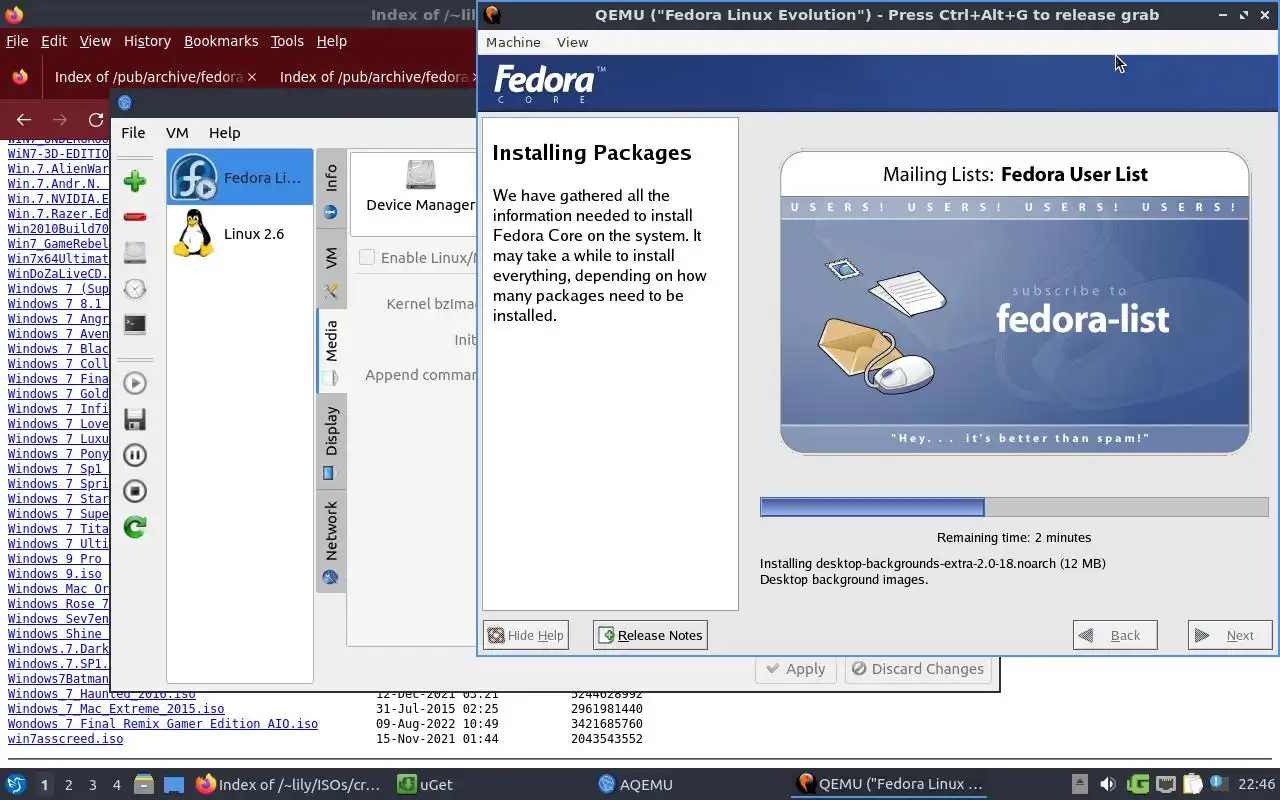Click the Fedora Core logo in installer header
Screen dimensions: 1280x800
pyautogui.click(x=549, y=84)
